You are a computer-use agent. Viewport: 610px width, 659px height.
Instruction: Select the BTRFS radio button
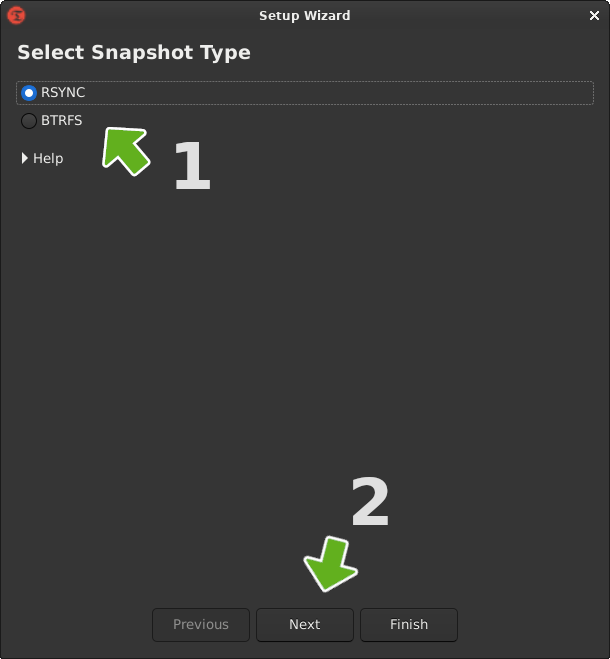pos(29,121)
